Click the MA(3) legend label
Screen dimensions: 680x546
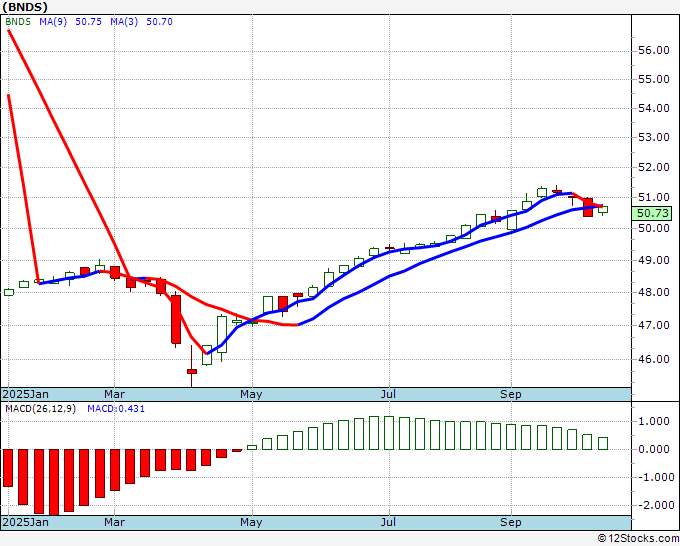tap(124, 22)
